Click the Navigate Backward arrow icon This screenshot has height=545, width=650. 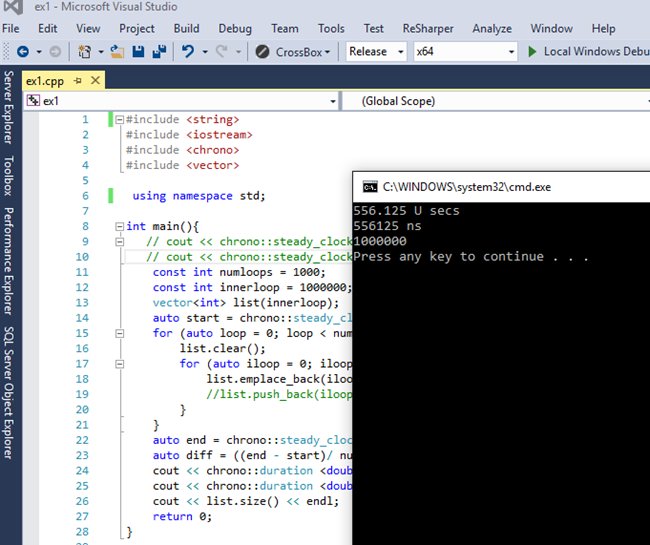pos(23,52)
